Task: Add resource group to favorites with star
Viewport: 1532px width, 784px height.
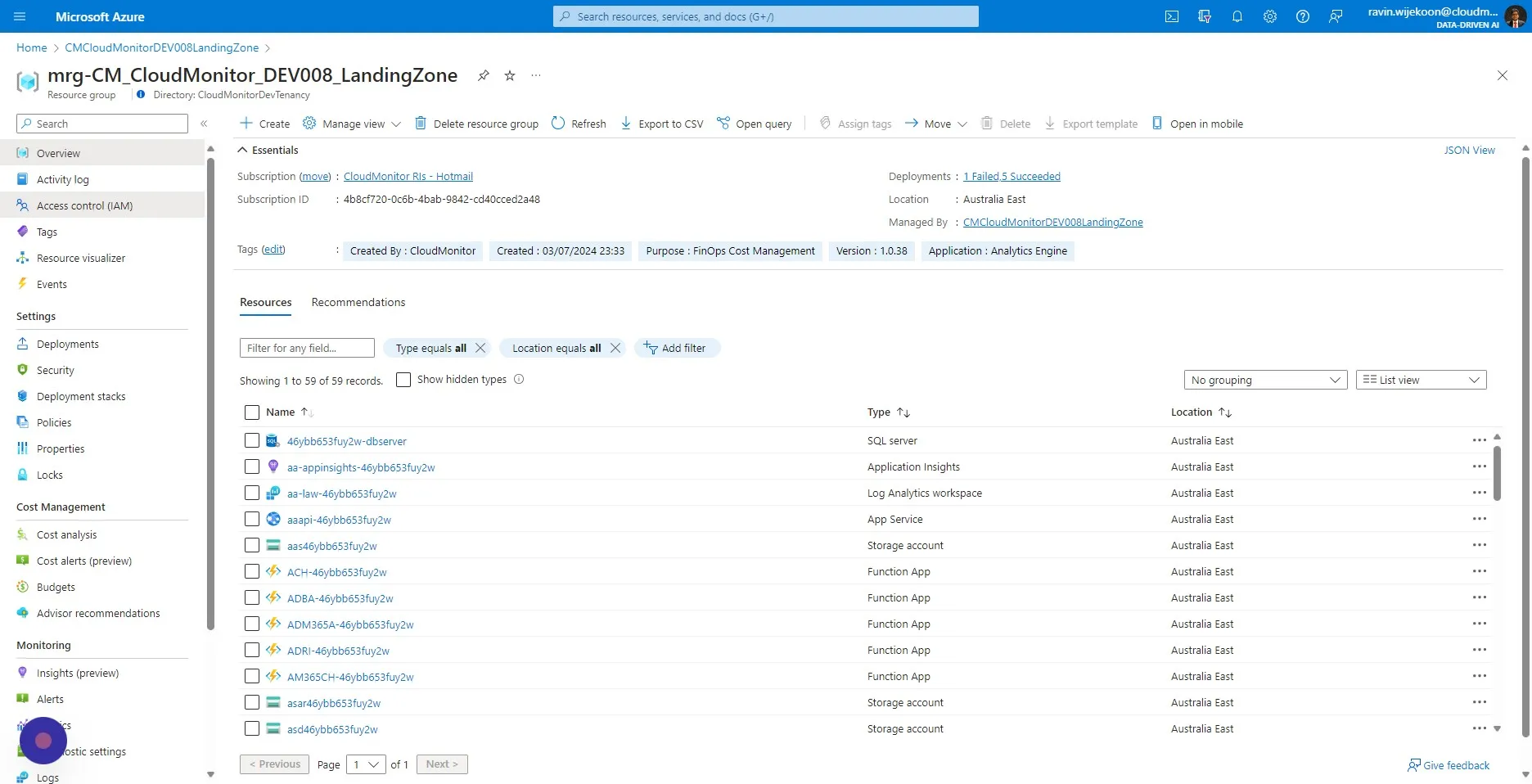Action: coord(510,75)
